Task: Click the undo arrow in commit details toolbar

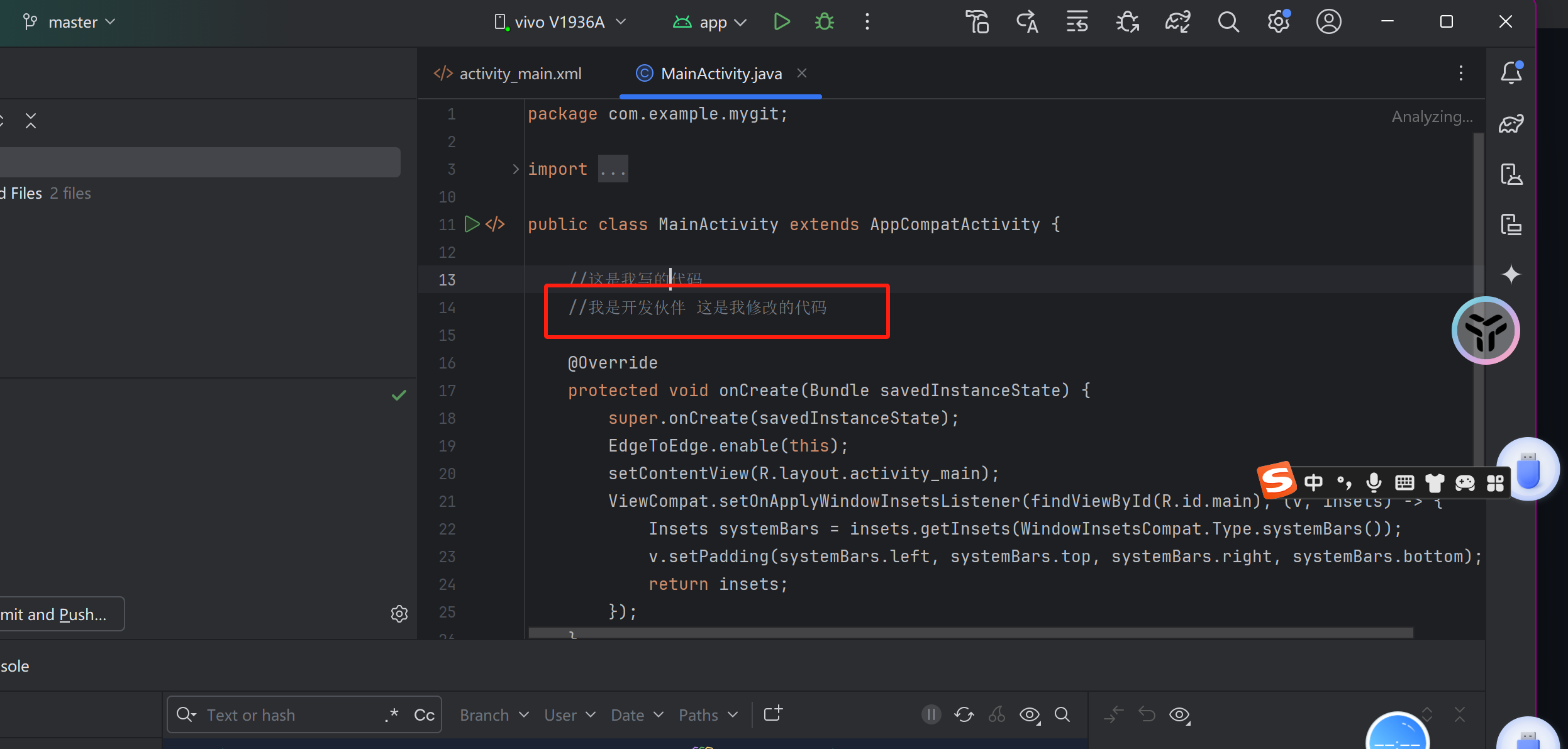Action: pos(1147,714)
